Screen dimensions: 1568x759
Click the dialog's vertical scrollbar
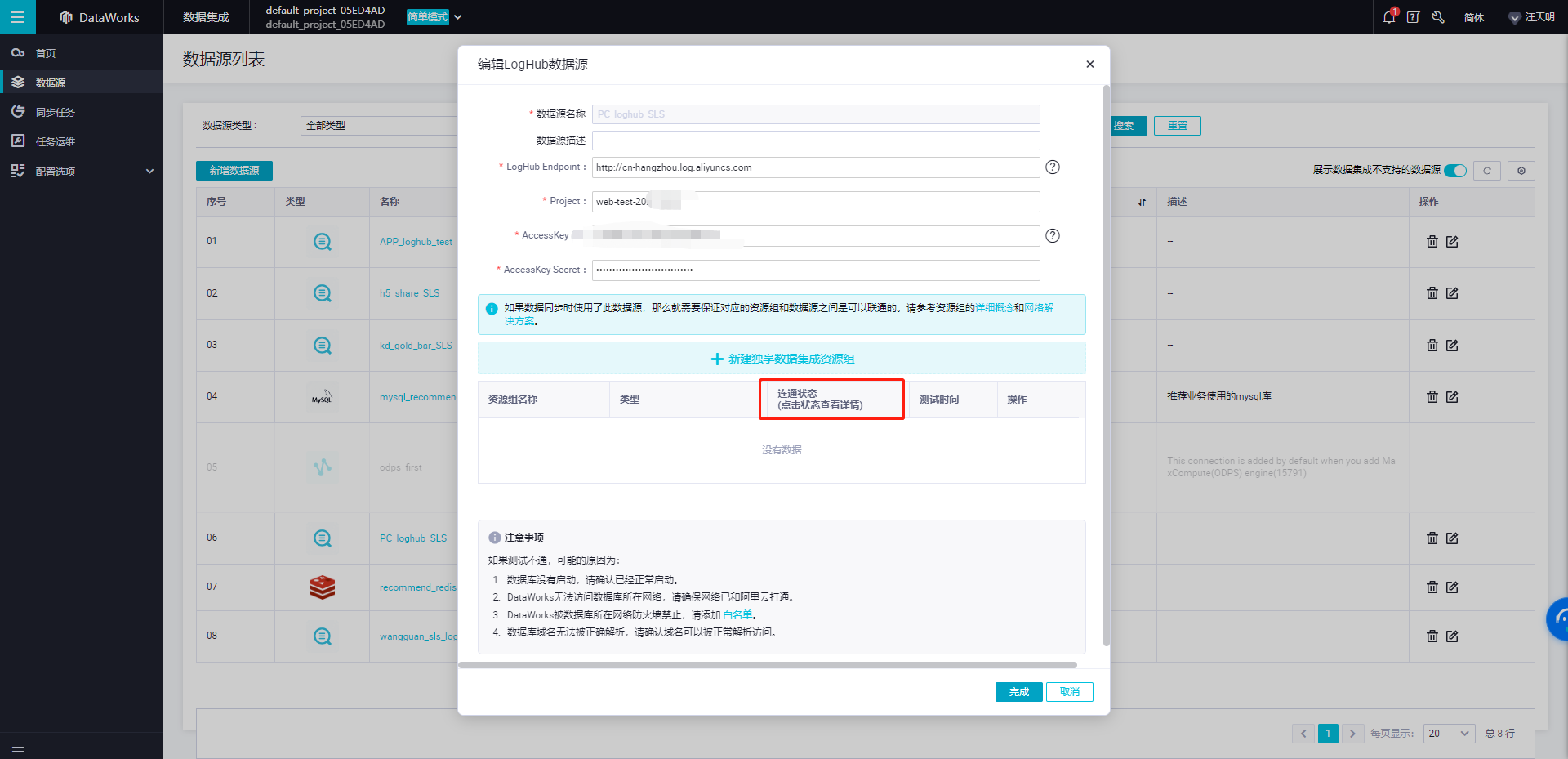click(1107, 365)
